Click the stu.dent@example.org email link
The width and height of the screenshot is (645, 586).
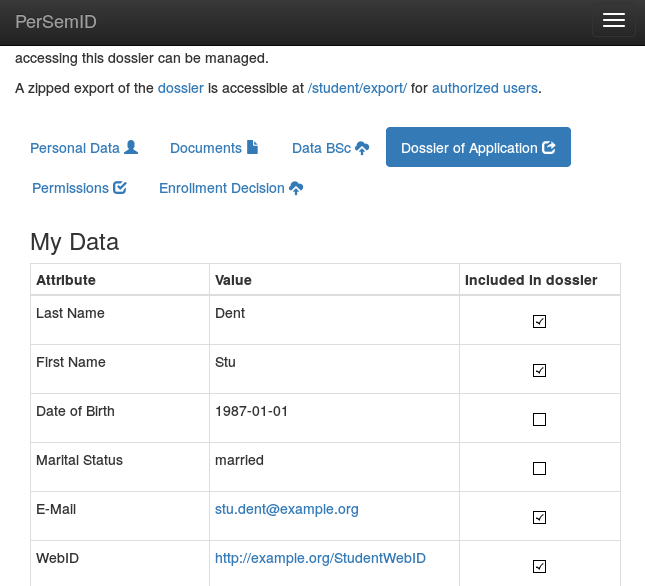coord(287,509)
